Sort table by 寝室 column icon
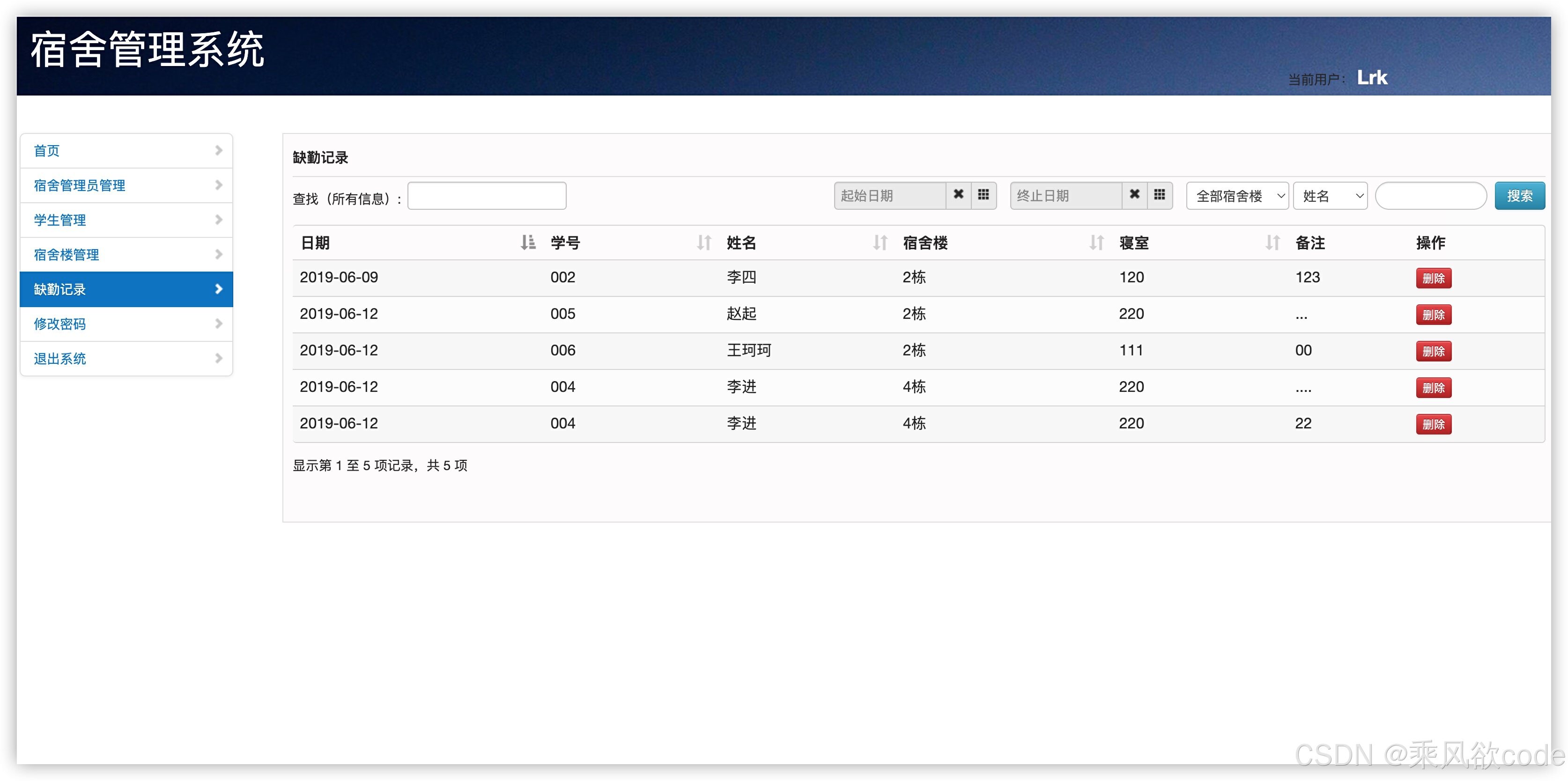Screen dimensions: 1568x781 1272,243
